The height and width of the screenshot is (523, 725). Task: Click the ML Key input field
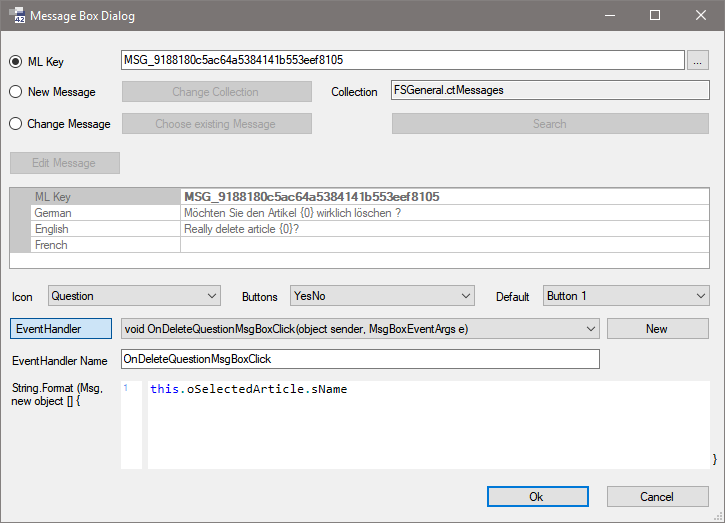(402, 60)
